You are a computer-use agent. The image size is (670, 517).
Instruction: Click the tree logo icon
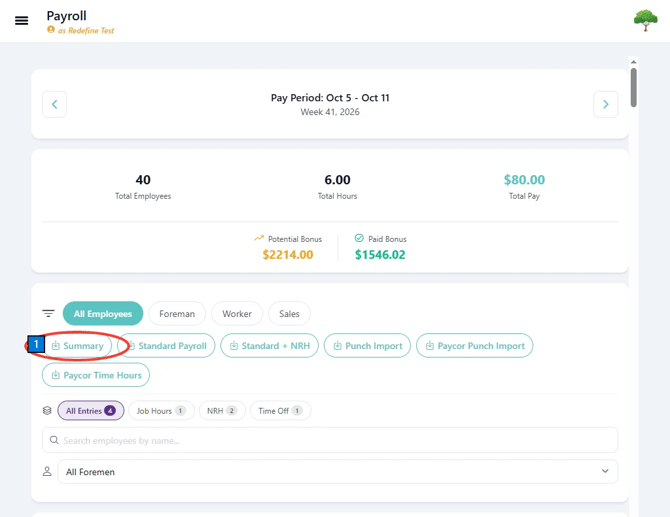[x=645, y=20]
